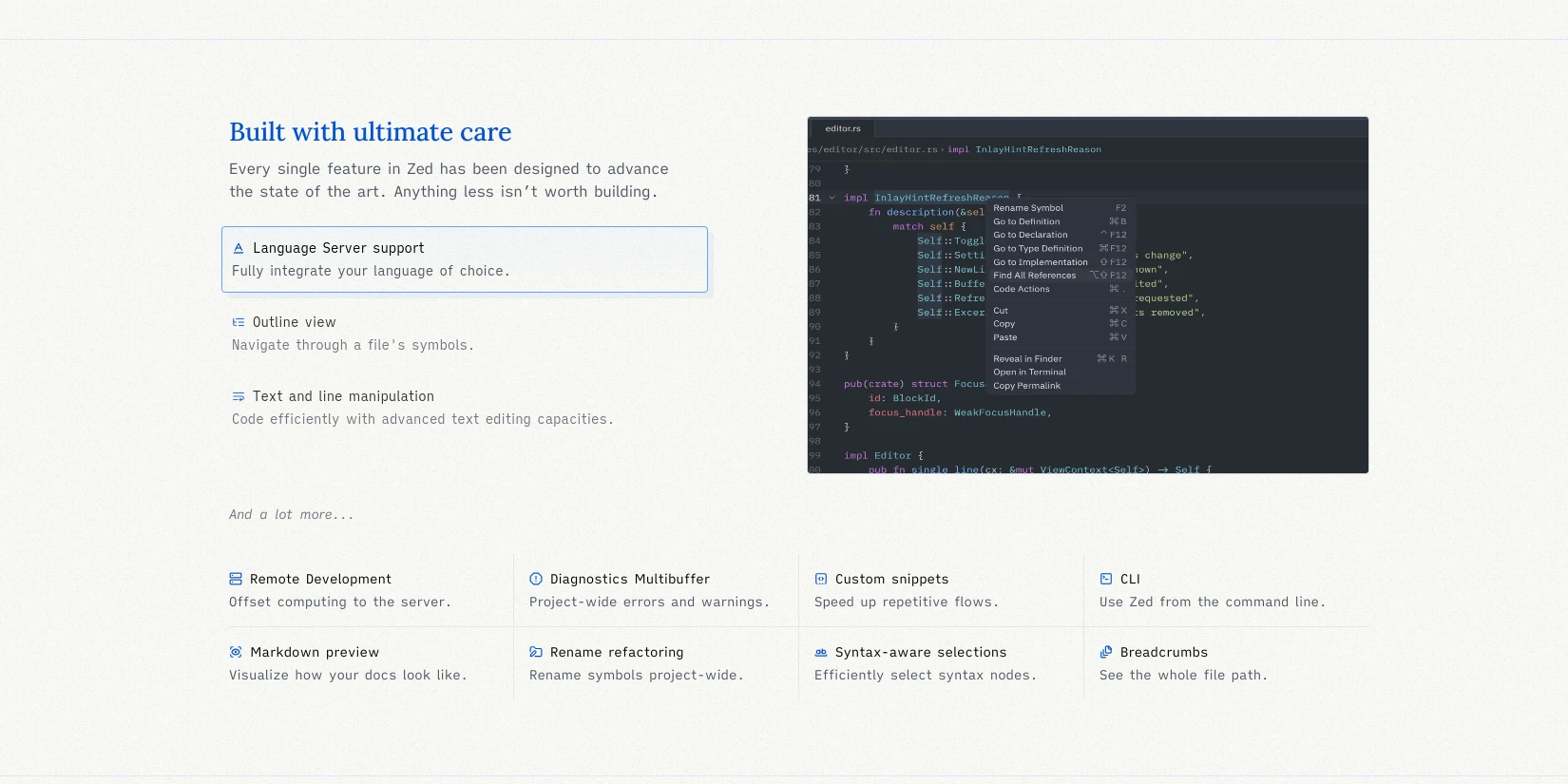
Task: Click the Syntax-aware selections heading
Action: pyautogui.click(x=920, y=652)
